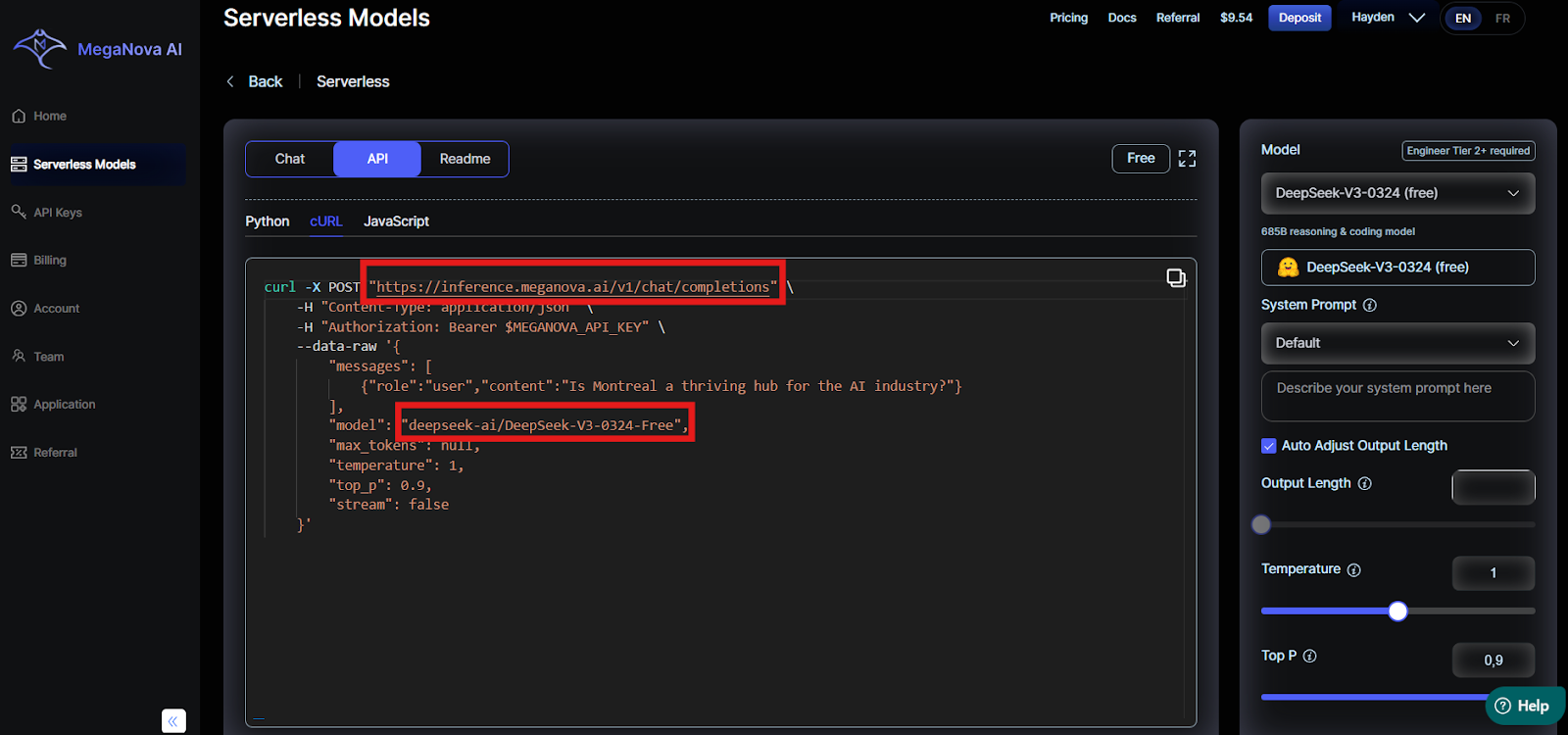
Task: Click the Top P slider track
Action: 1372,697
